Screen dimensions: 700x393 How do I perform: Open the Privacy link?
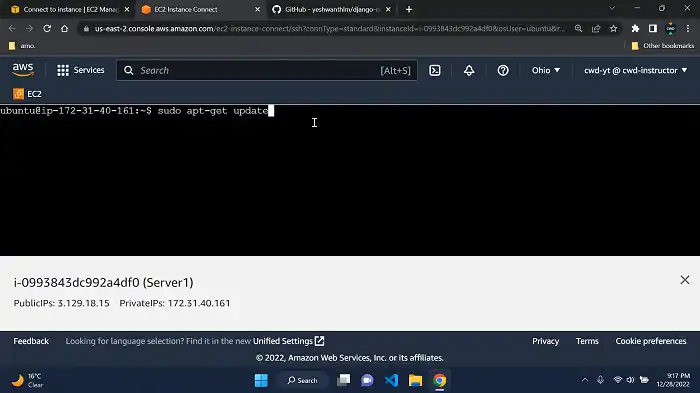[x=546, y=341]
